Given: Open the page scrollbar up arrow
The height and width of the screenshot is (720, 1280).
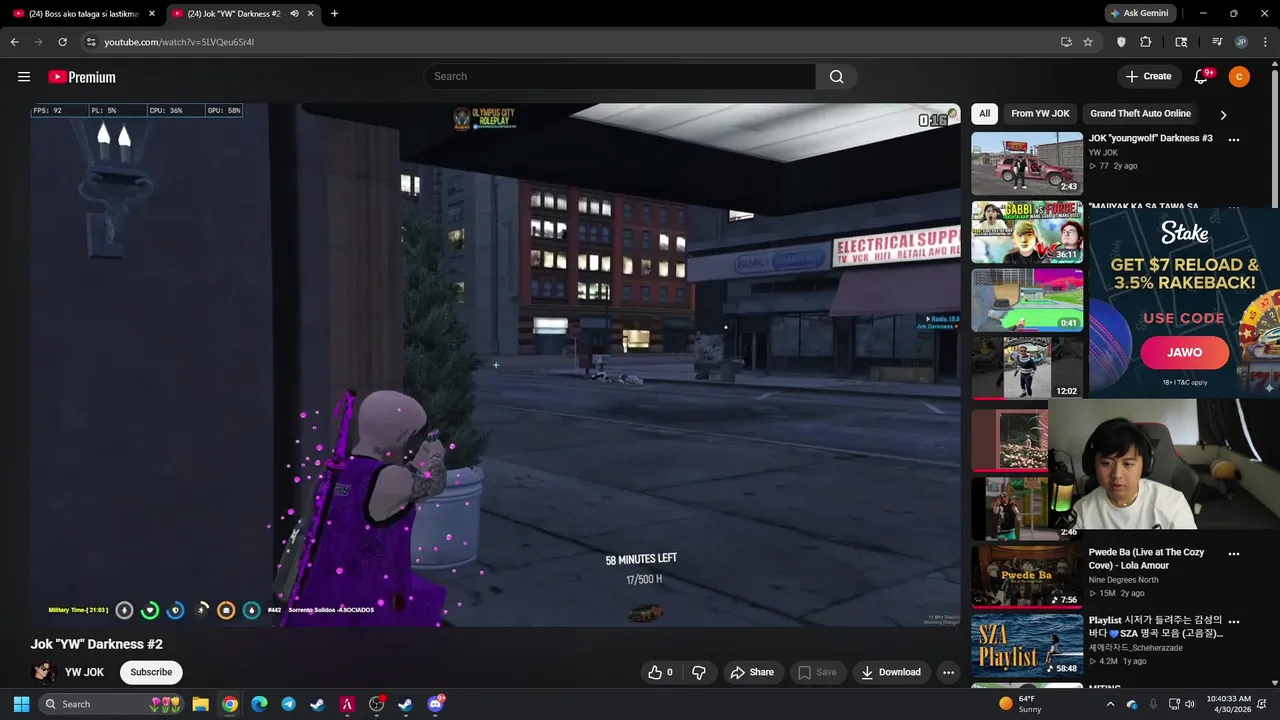Looking at the screenshot, I should point(1275,63).
